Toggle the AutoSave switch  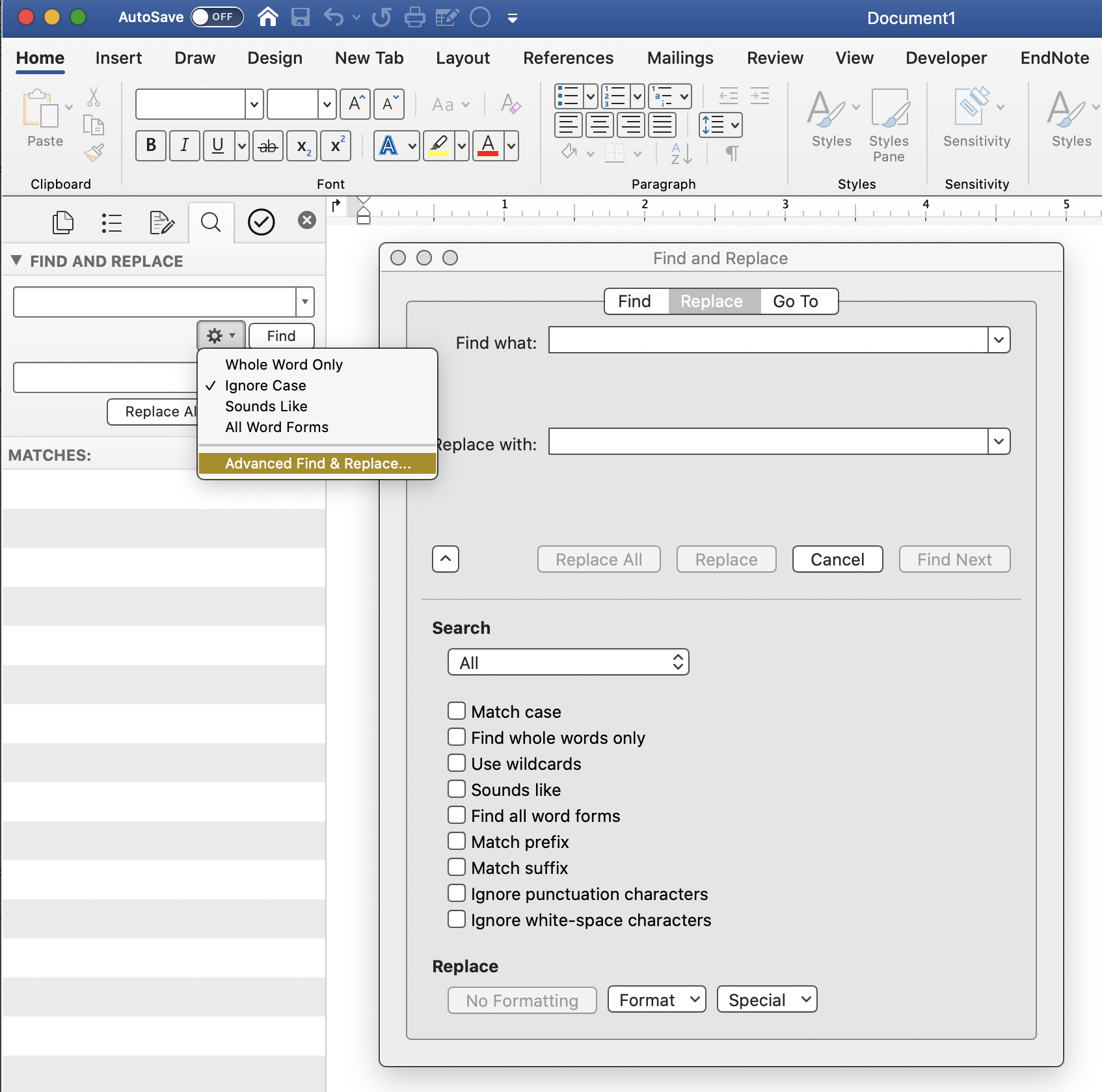click(x=217, y=17)
